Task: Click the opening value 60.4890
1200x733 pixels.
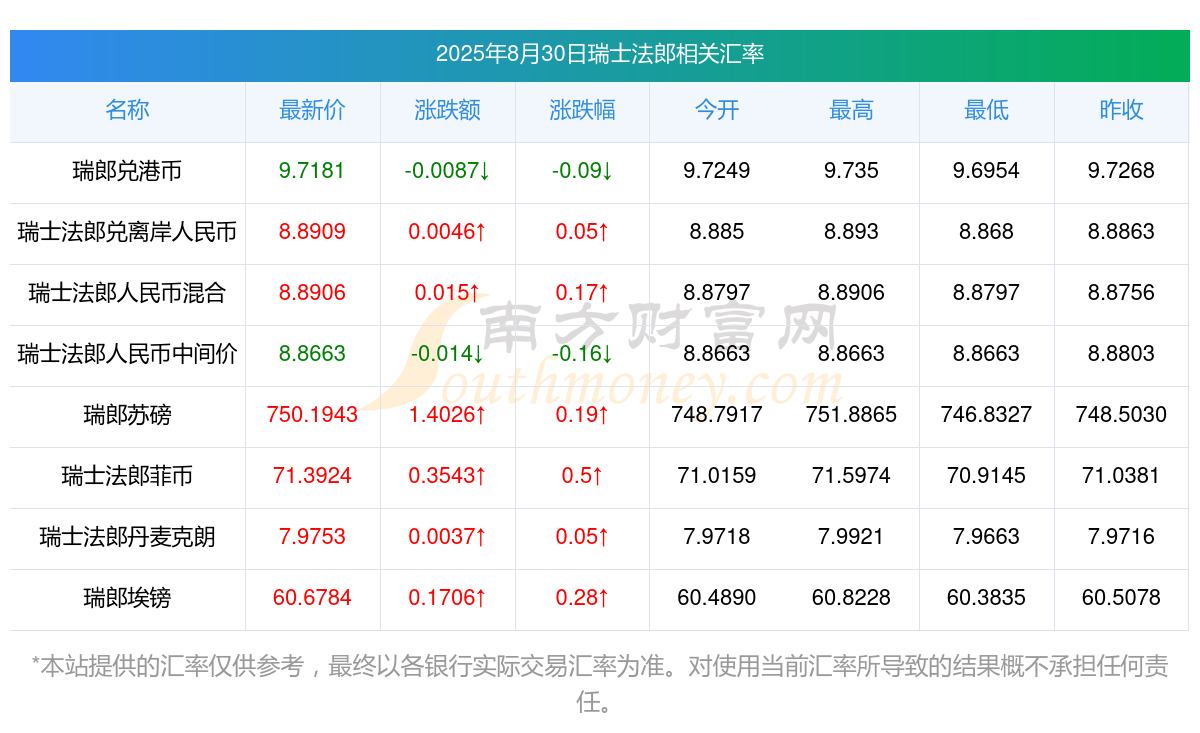Action: coord(717,598)
